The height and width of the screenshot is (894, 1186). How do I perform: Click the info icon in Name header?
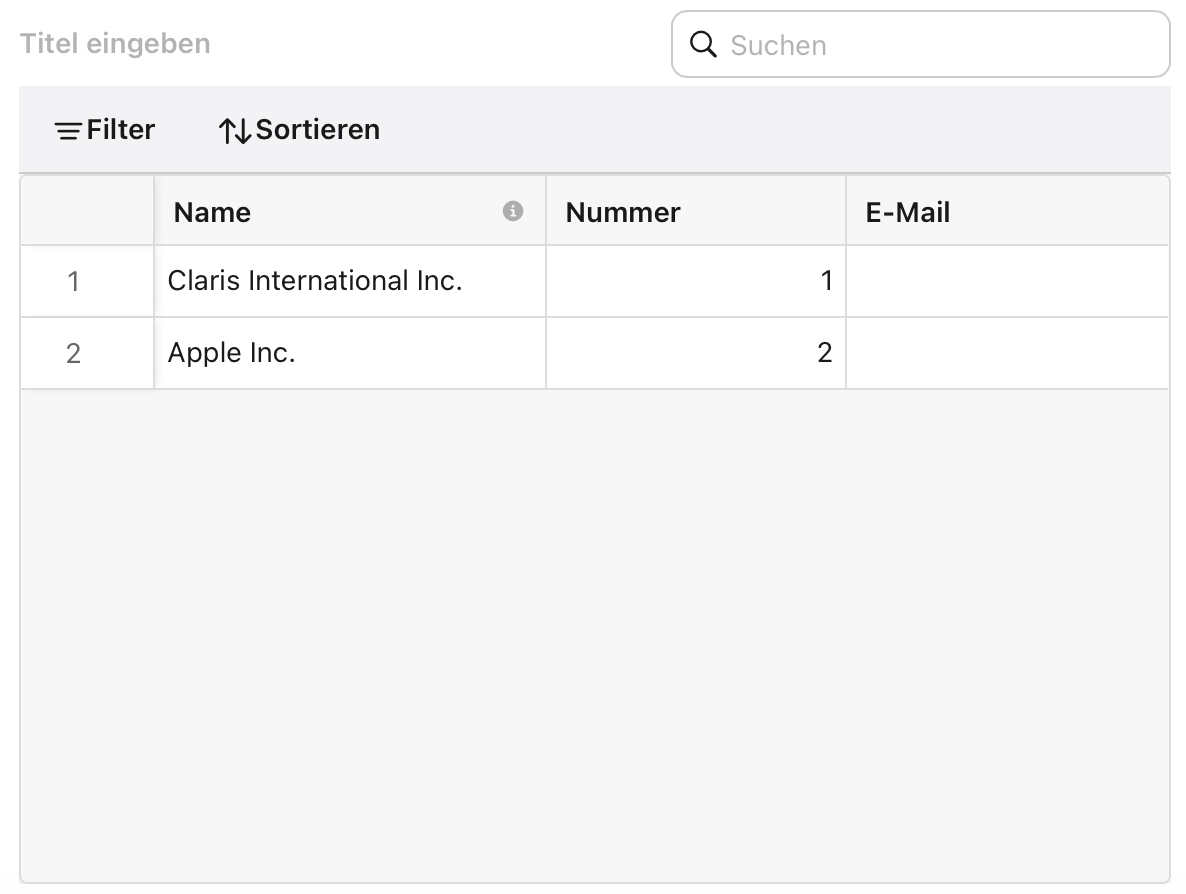click(x=513, y=211)
